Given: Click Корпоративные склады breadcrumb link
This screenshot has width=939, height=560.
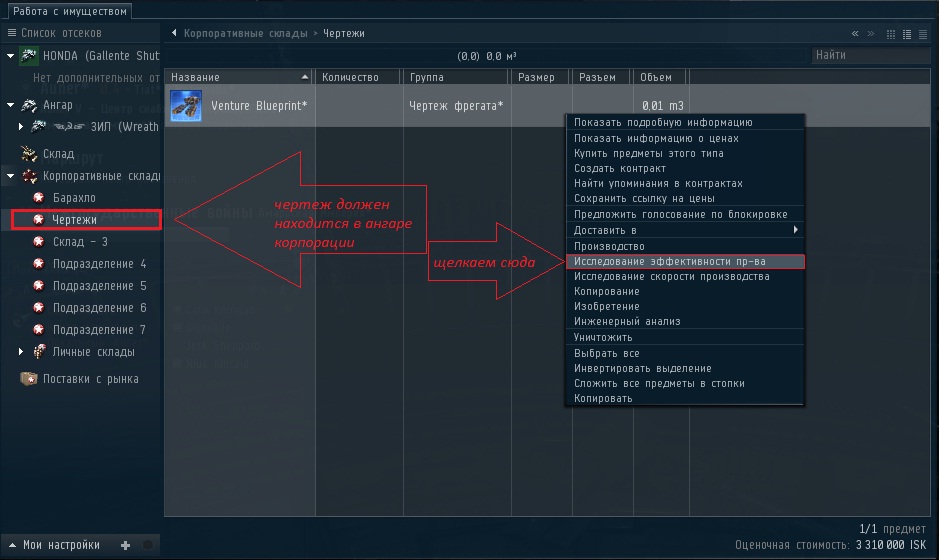Looking at the screenshot, I should [246, 34].
